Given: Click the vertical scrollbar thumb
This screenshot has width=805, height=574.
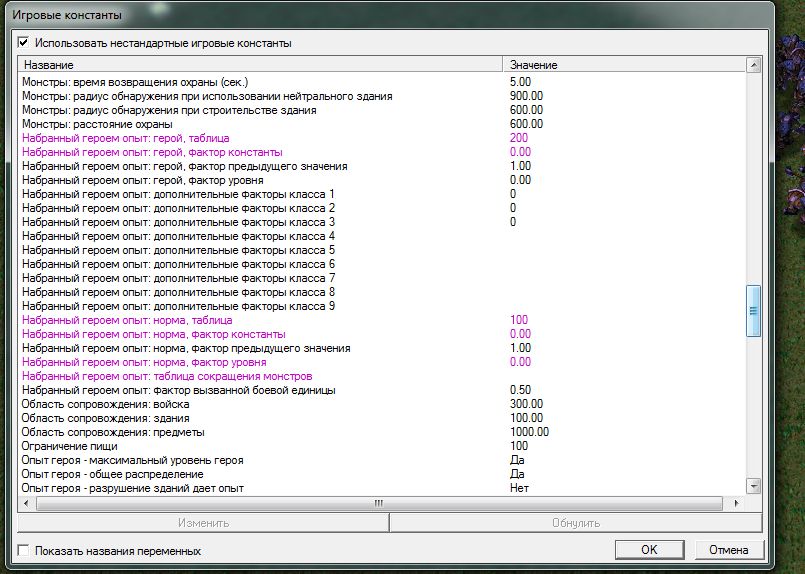Looking at the screenshot, I should pyautogui.click(x=753, y=311).
